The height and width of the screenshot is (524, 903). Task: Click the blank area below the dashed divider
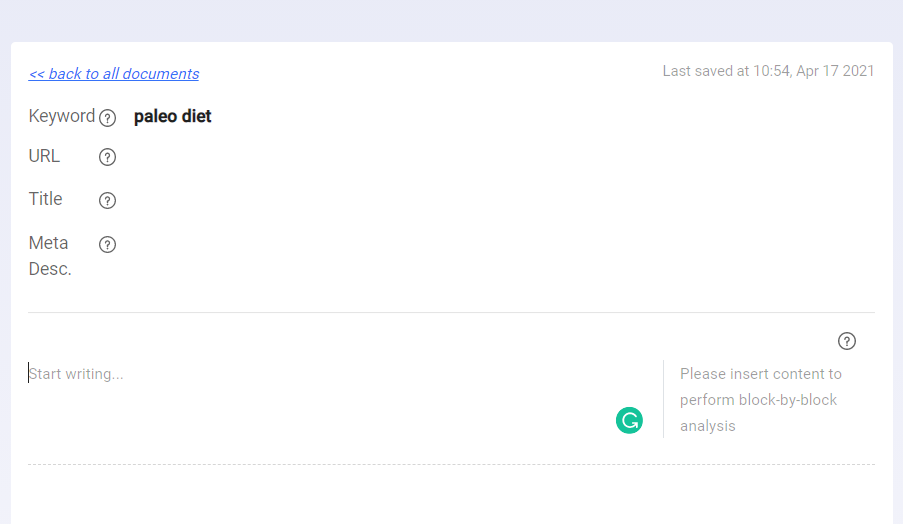452,494
